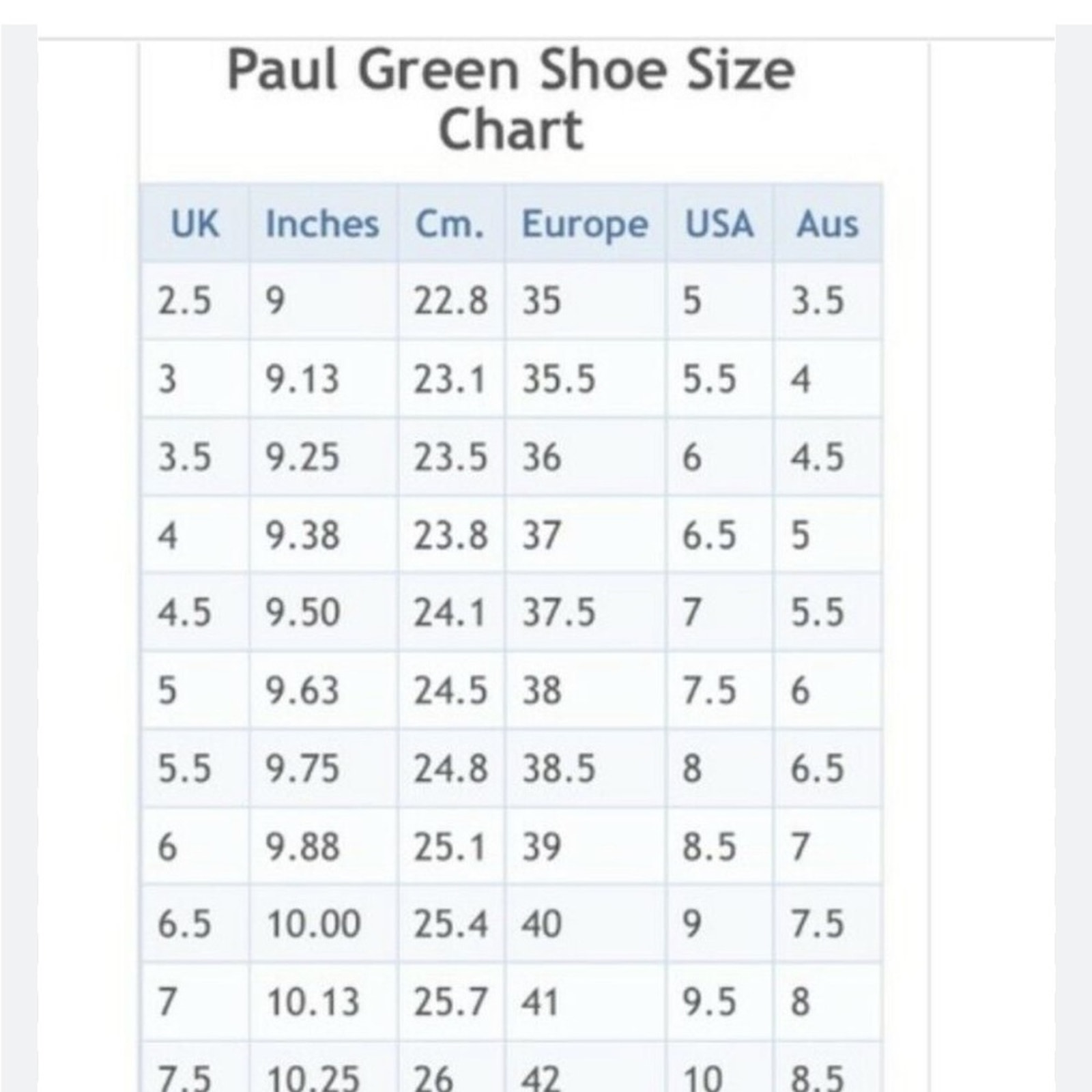Screen dimensions: 1092x1092
Task: Select the 23.5 cm cell
Action: coord(450,457)
